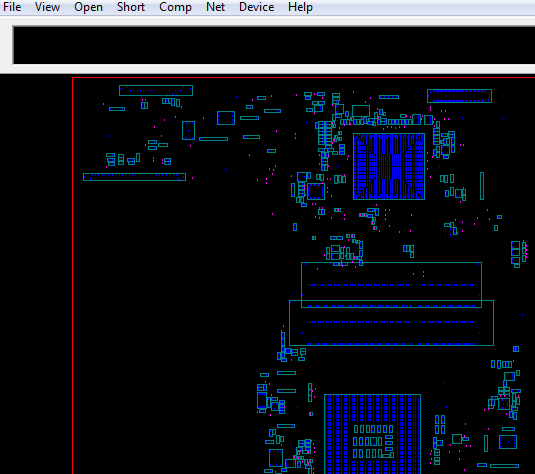Select the square component right of tall rectangular part
The height and width of the screenshot is (474, 535).
click(x=226, y=118)
